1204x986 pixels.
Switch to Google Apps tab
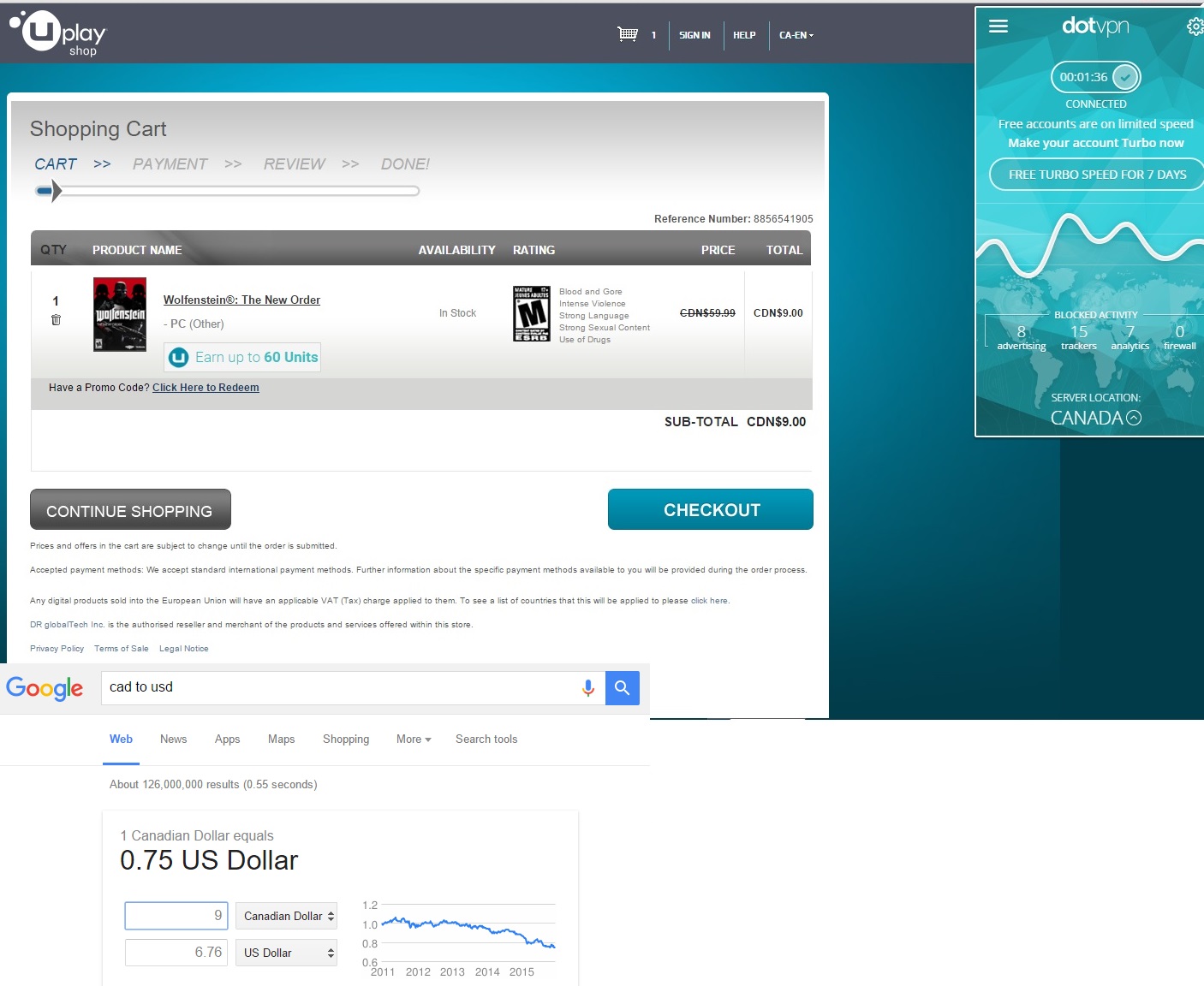pos(227,739)
